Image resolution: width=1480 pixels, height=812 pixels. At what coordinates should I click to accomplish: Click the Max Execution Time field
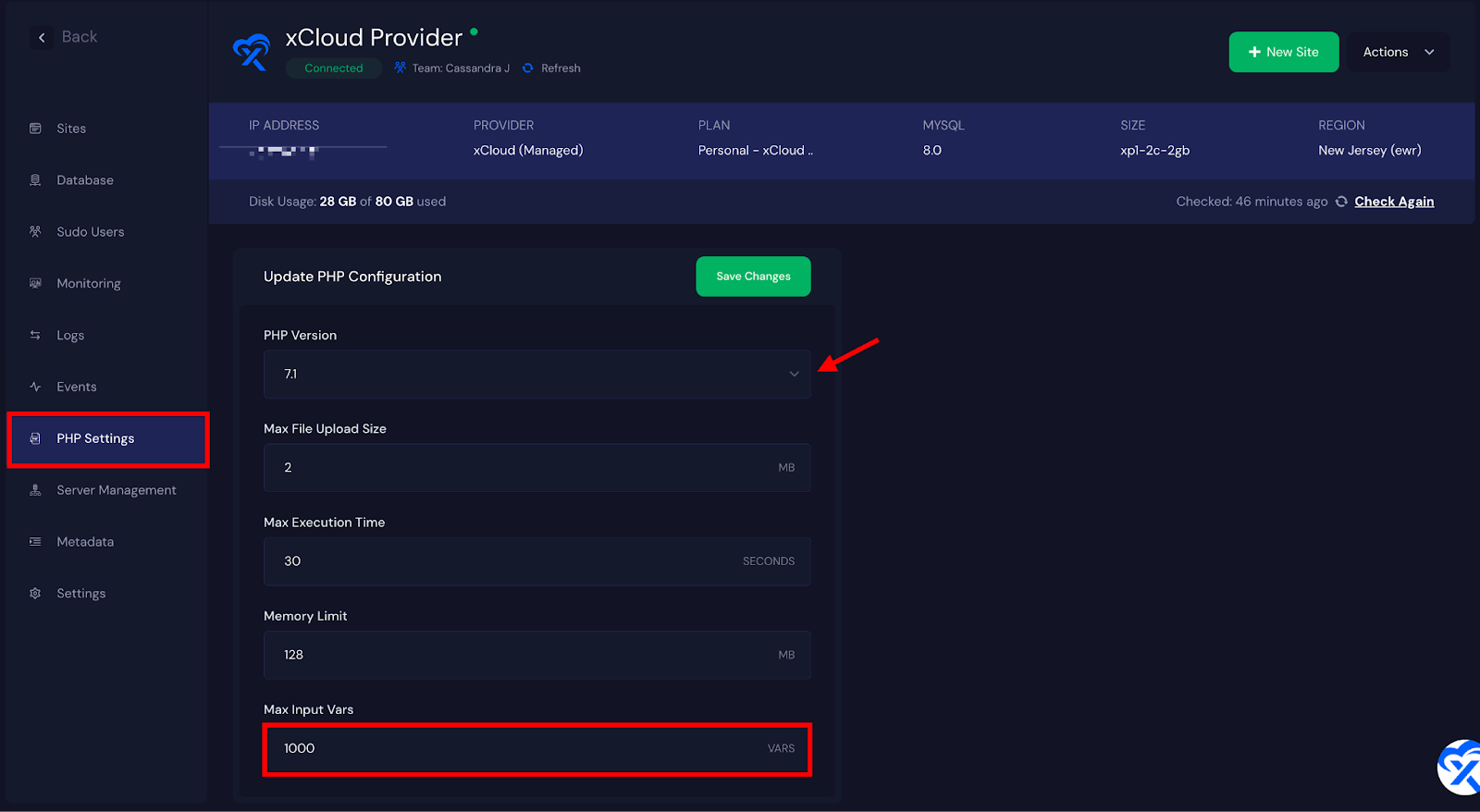[537, 561]
